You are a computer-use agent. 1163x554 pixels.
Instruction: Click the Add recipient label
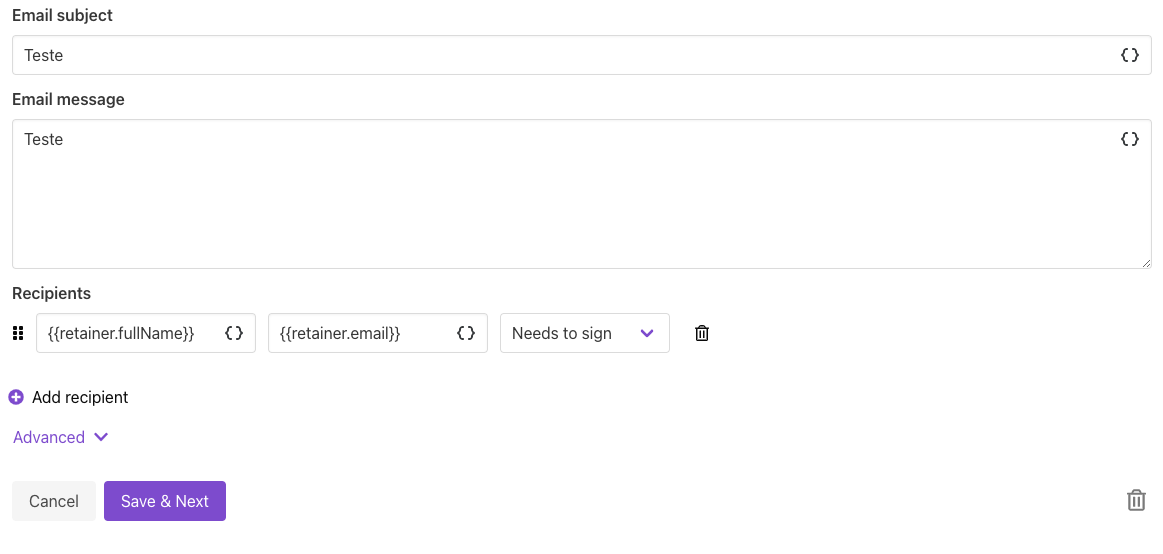[80, 398]
